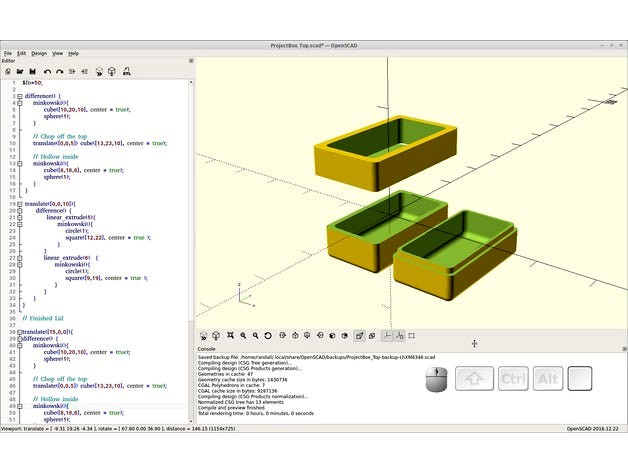Collapse the fold marker at line 27
628x472 pixels.
point(19,258)
